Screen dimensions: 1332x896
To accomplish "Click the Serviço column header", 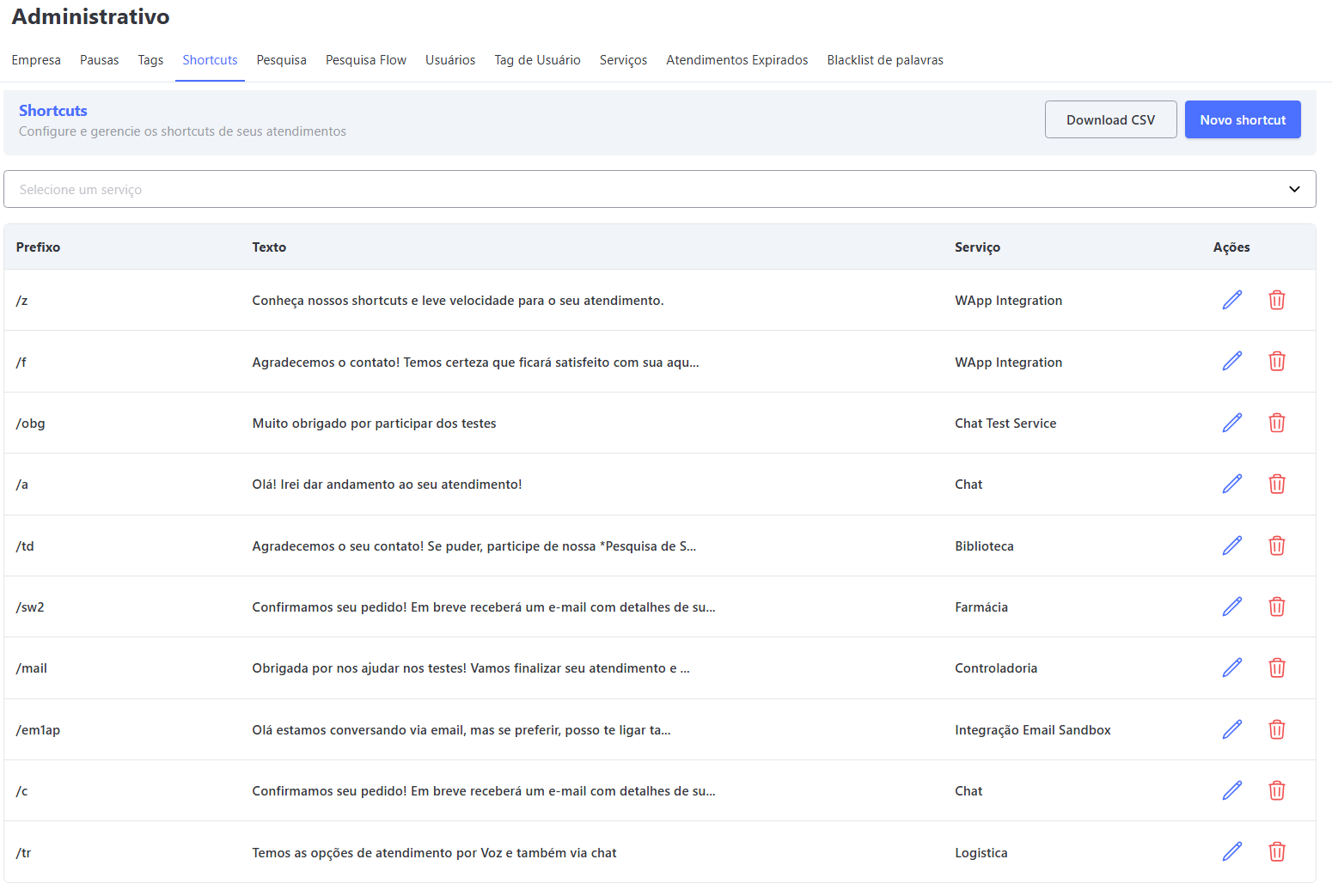I will (978, 247).
